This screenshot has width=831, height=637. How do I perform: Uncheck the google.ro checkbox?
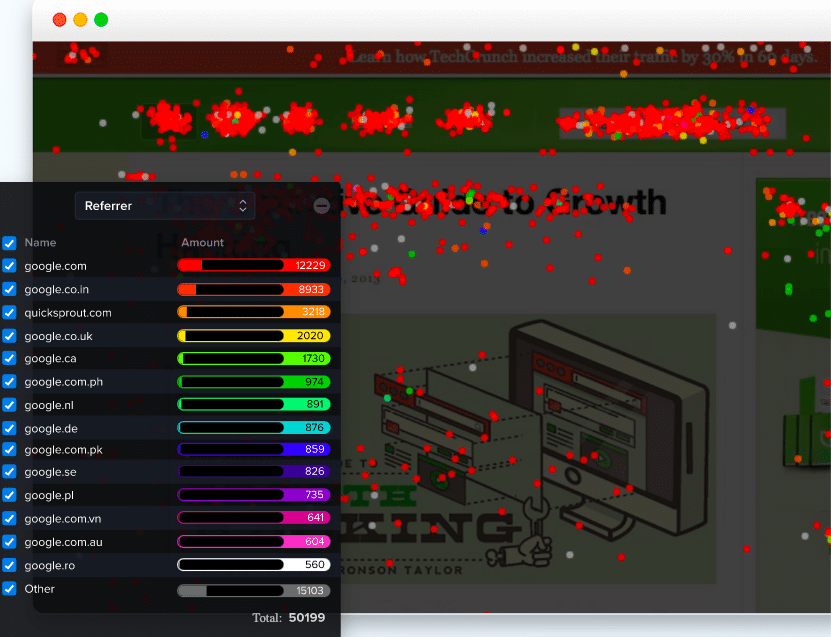tap(9, 566)
